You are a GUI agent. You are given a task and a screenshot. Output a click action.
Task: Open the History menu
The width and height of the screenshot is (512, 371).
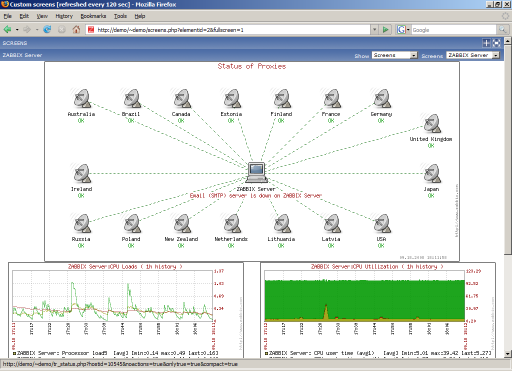click(64, 16)
